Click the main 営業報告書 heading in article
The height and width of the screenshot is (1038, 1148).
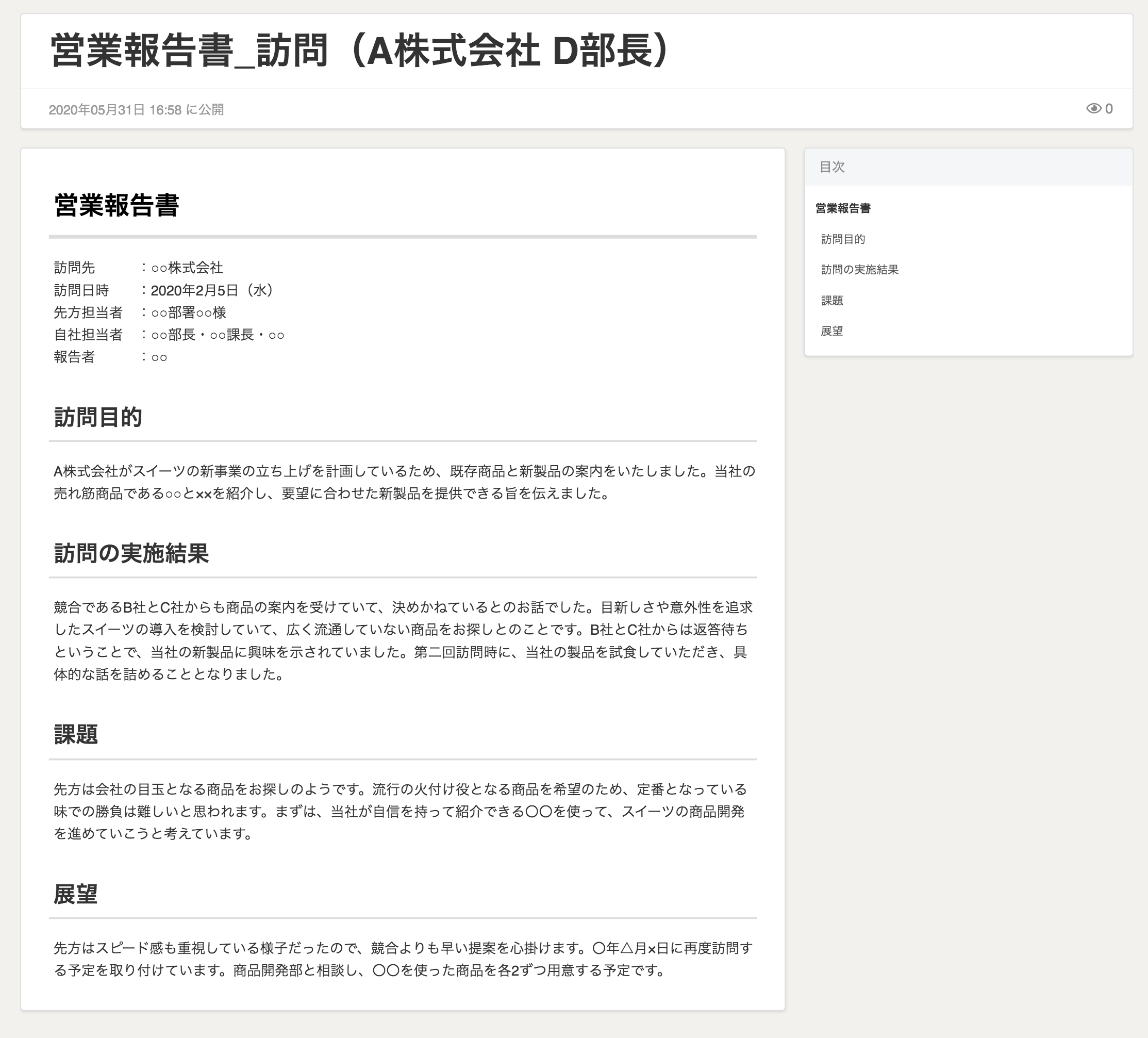(x=117, y=205)
